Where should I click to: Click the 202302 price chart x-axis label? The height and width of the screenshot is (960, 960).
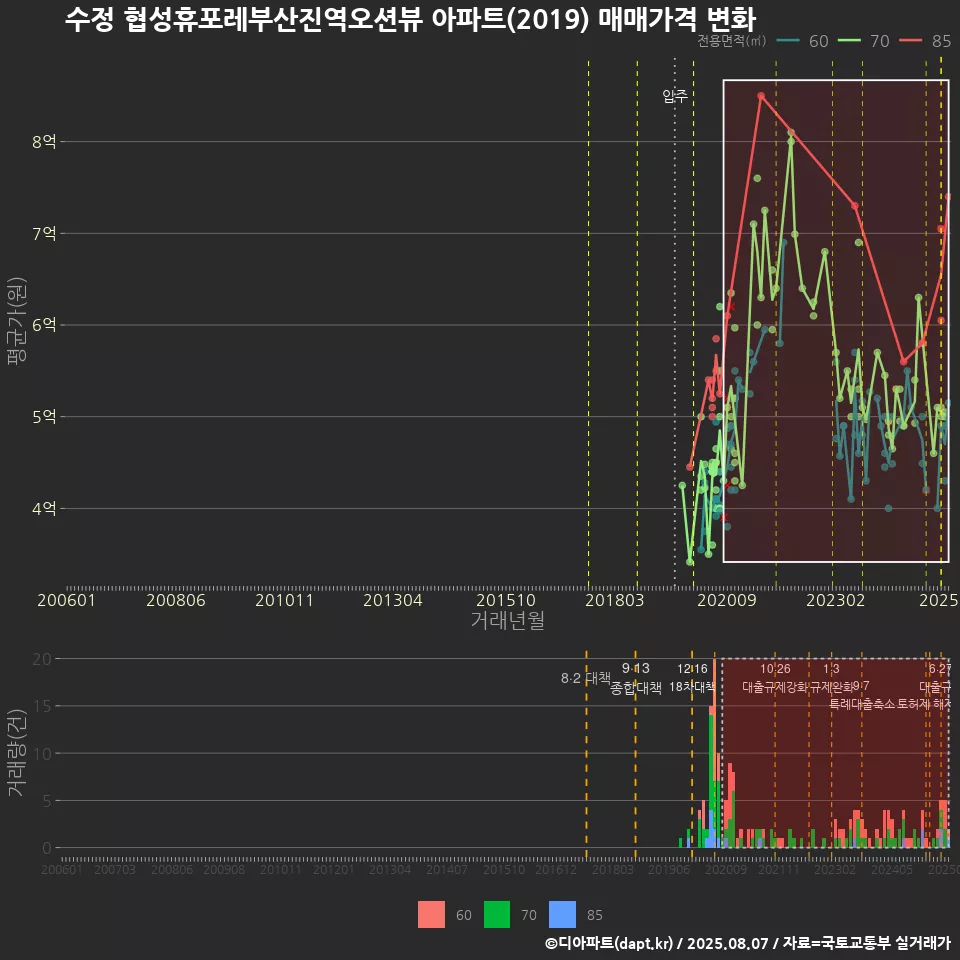click(x=836, y=600)
